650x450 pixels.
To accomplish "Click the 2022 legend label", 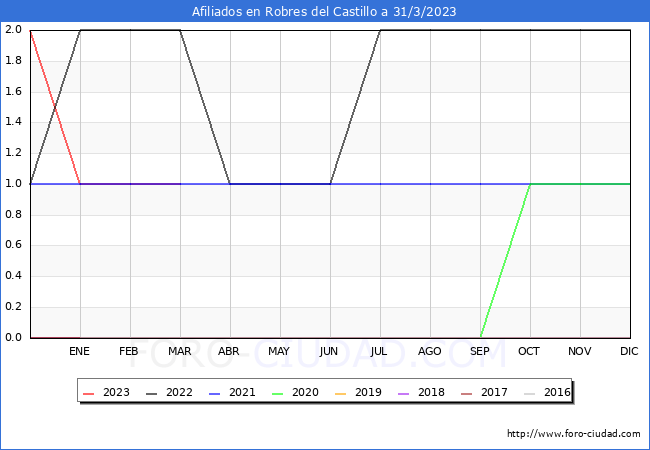I will (x=179, y=392).
